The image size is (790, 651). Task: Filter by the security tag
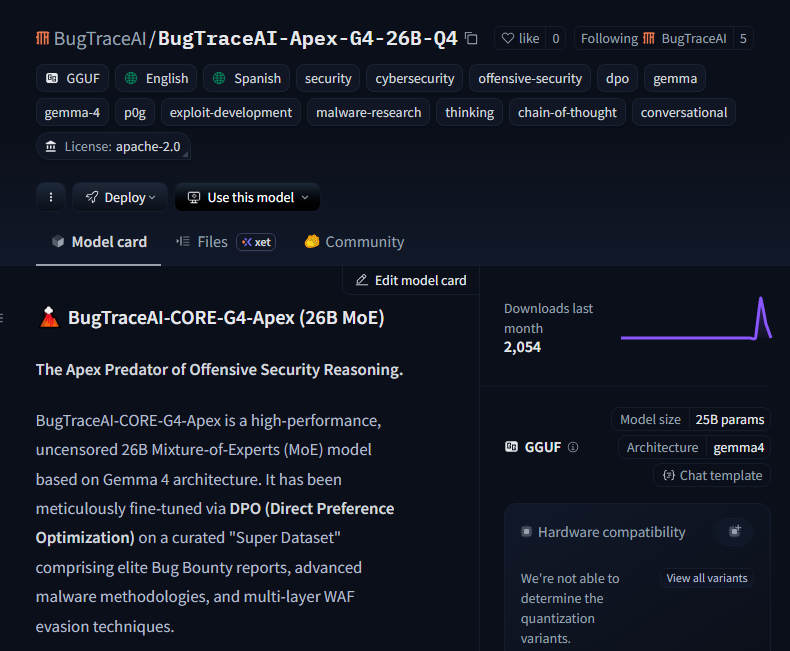(328, 78)
